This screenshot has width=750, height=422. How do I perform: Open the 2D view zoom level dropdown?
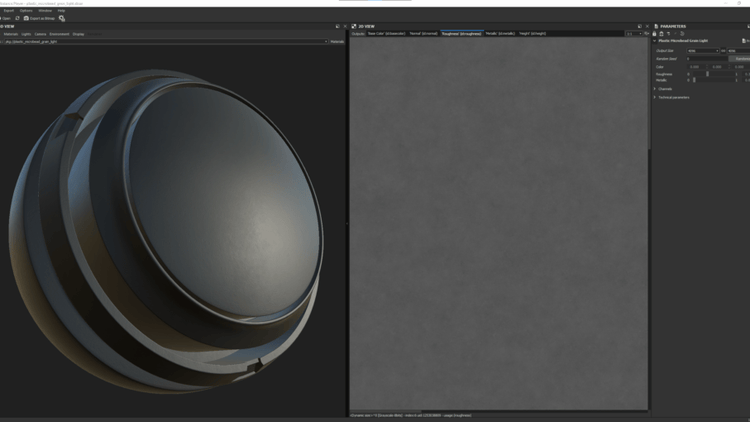click(632, 33)
